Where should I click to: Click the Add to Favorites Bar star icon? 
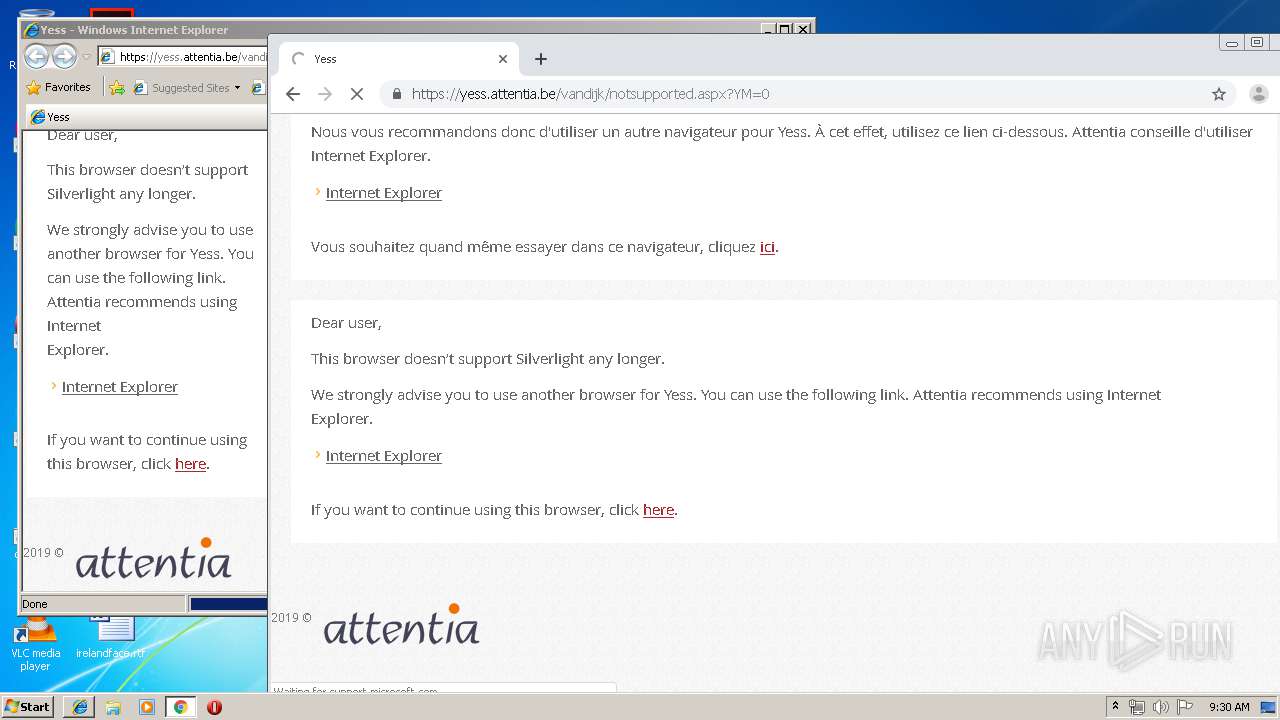point(117,88)
